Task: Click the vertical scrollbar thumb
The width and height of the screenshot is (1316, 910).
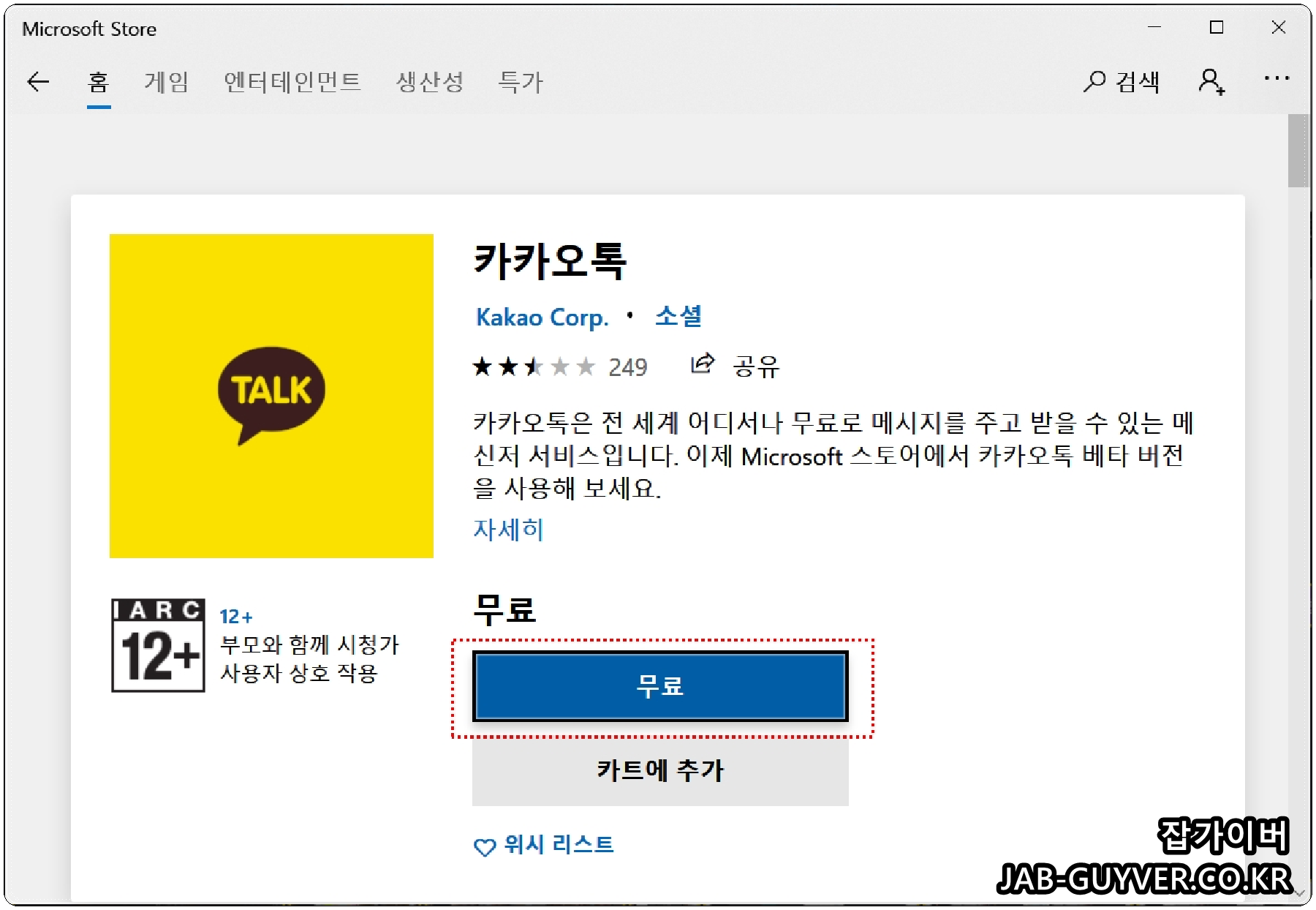Action: click(x=1298, y=151)
